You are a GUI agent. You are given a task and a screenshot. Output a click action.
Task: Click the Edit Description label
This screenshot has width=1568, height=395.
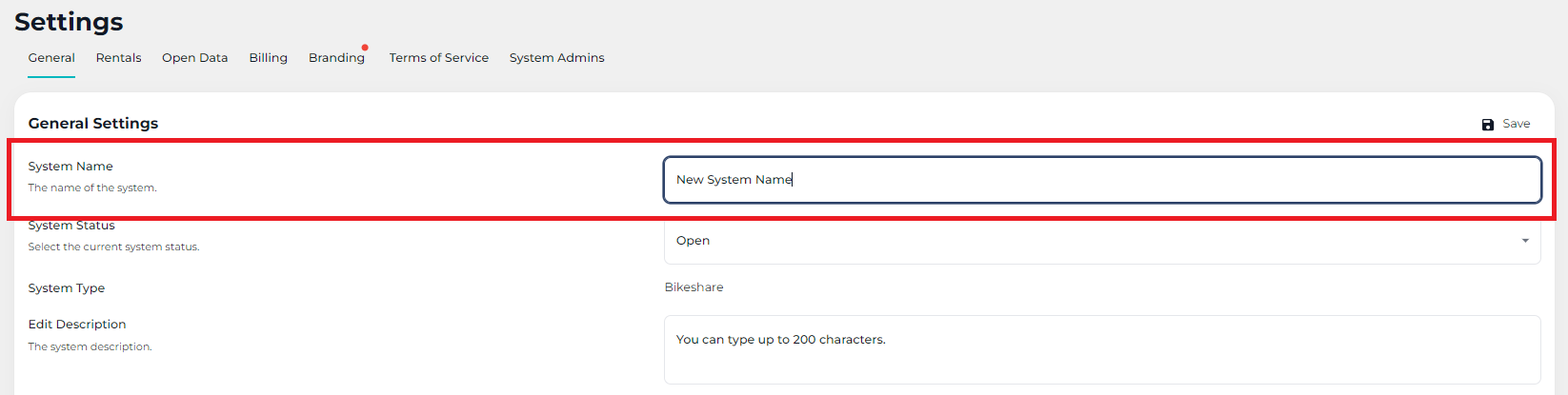coord(77,325)
